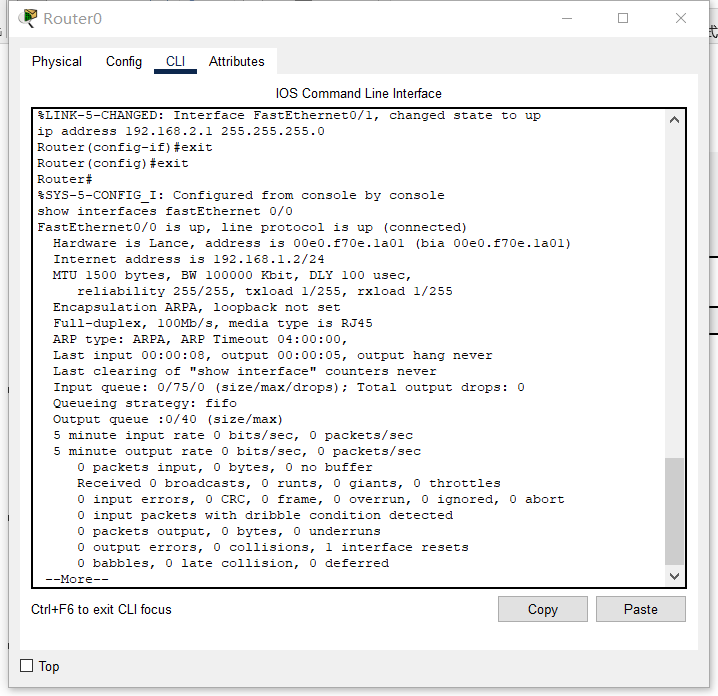The image size is (718, 696).
Task: Click the 'IOS Command Line Interface' heading
Action: coord(359,93)
